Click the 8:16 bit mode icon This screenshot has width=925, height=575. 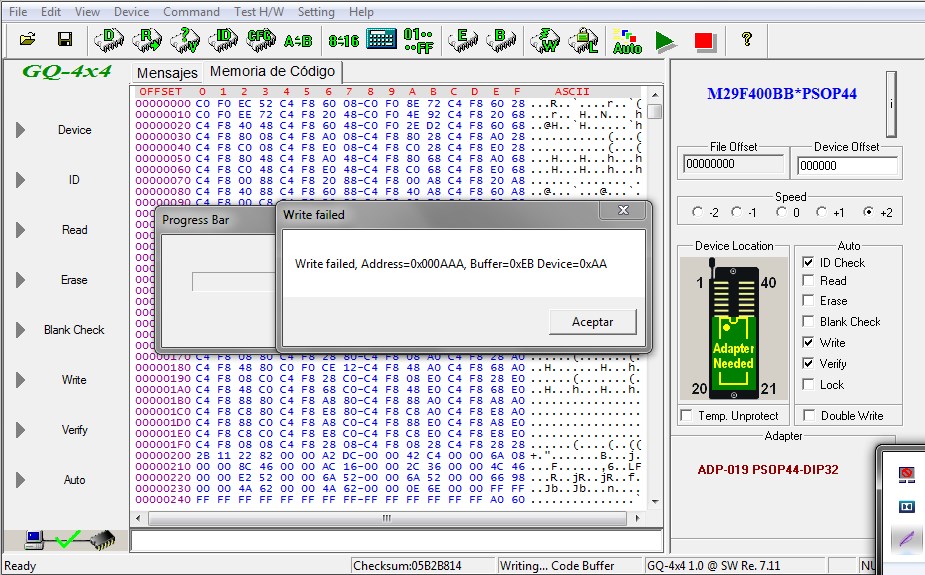click(x=343, y=40)
